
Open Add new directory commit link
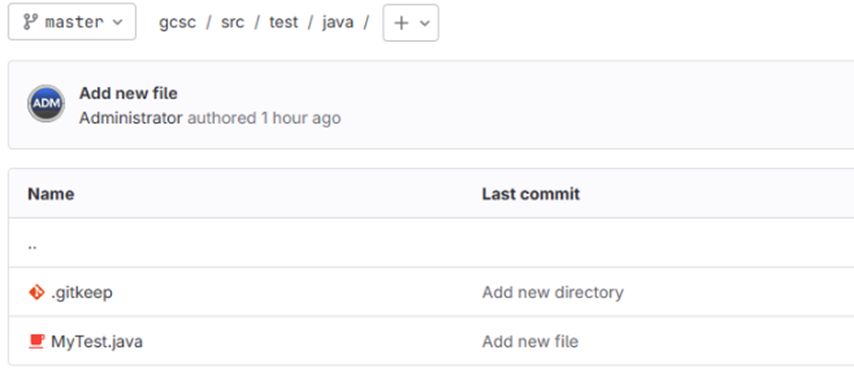click(553, 292)
